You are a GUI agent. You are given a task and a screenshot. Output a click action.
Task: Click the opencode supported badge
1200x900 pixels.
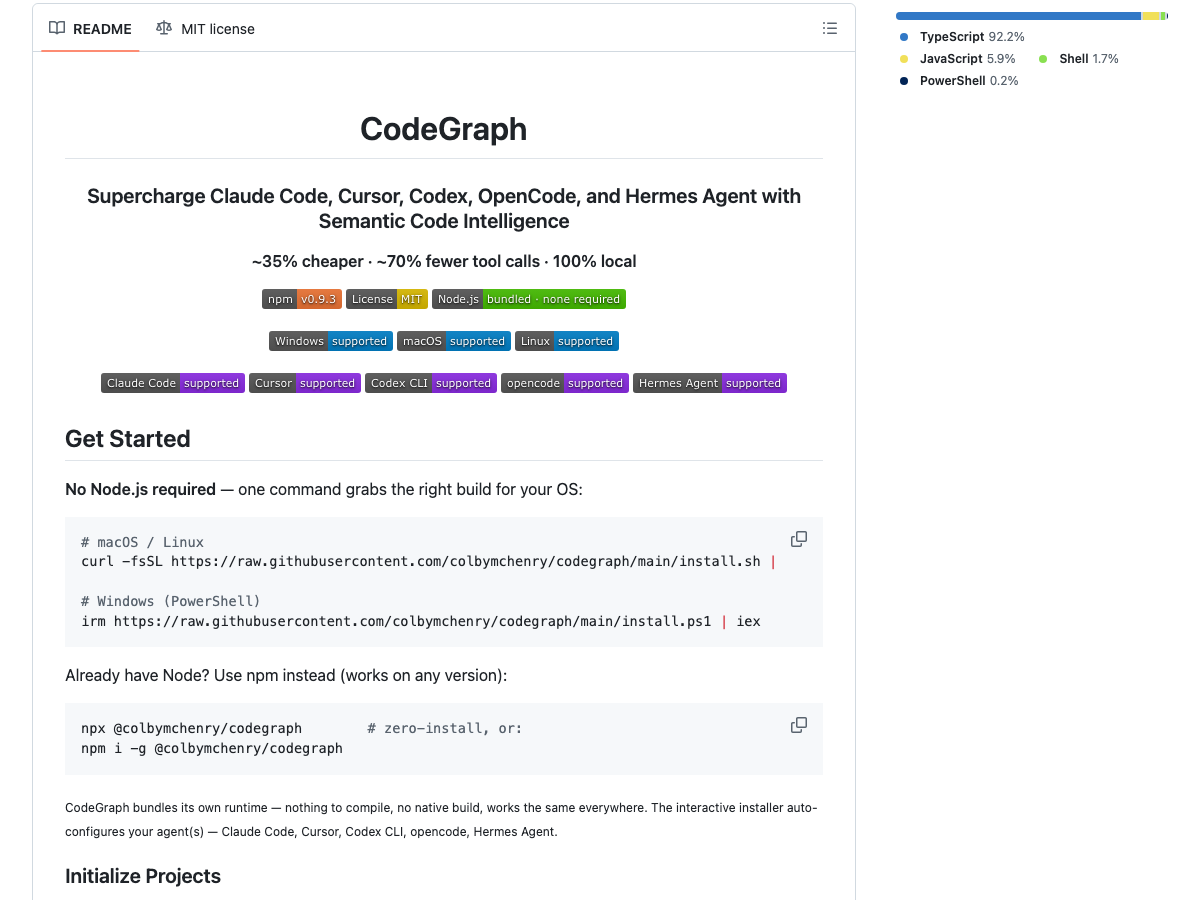(x=565, y=383)
